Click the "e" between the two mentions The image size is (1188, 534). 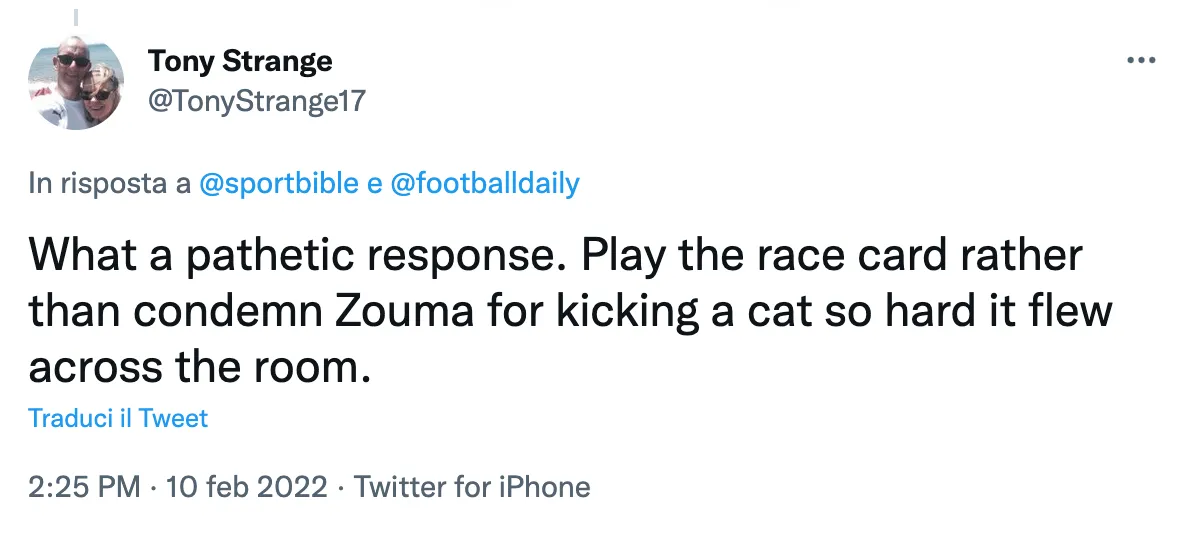point(375,184)
